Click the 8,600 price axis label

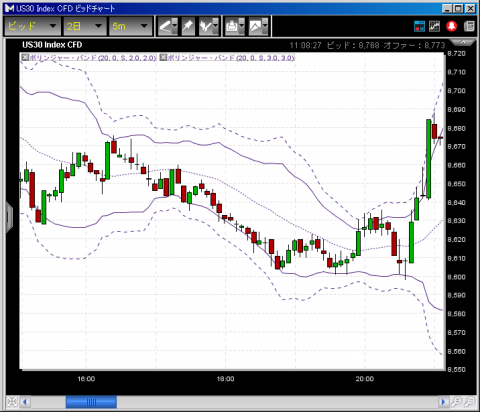pos(456,277)
